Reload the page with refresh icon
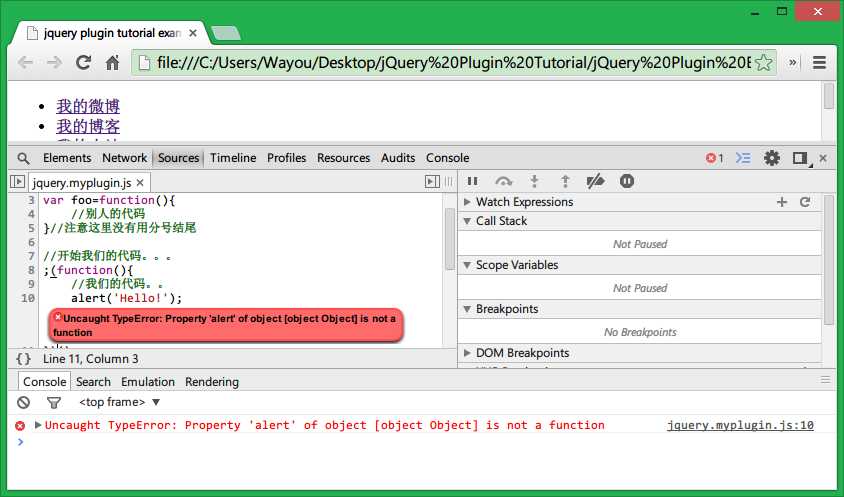Image resolution: width=844 pixels, height=497 pixels. coord(83,63)
